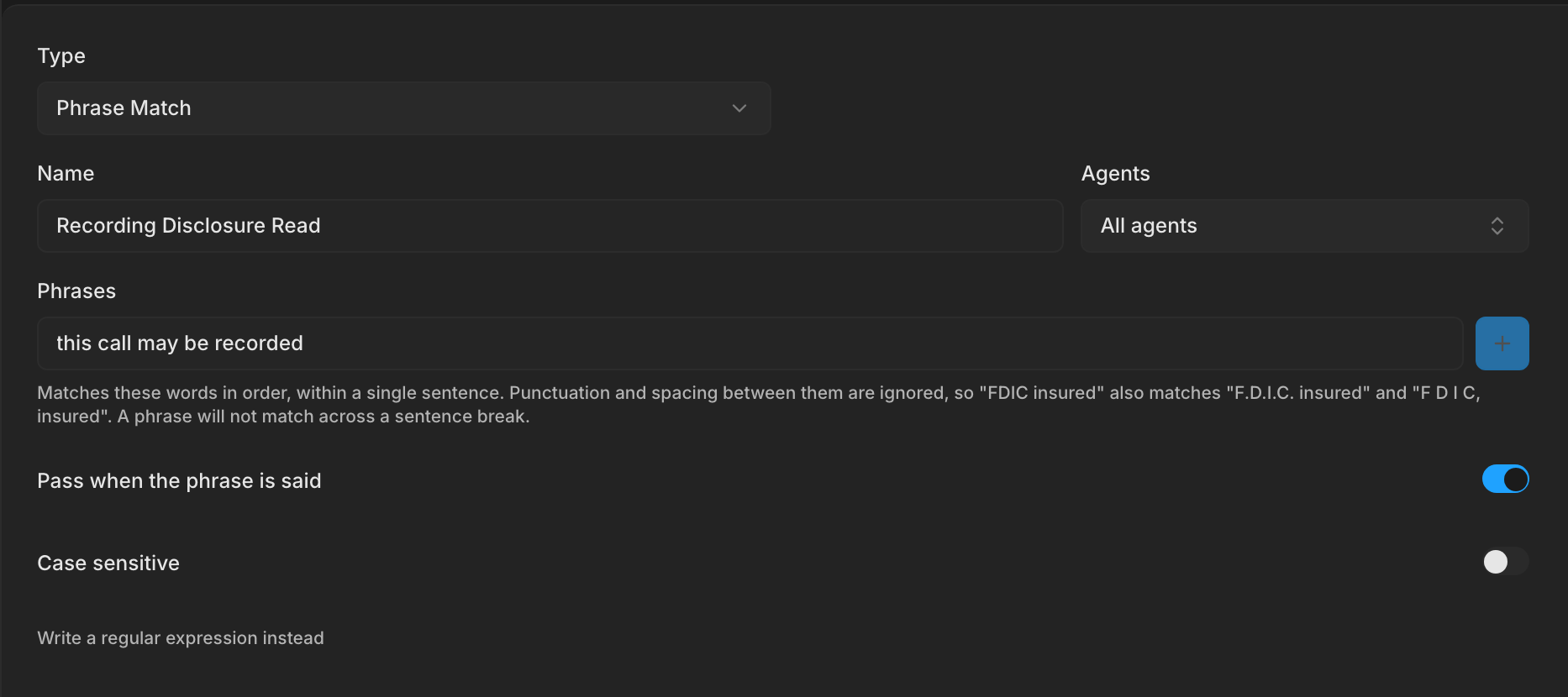1568x697 pixels.
Task: Enable the Case sensitive switch
Action: 1505,562
